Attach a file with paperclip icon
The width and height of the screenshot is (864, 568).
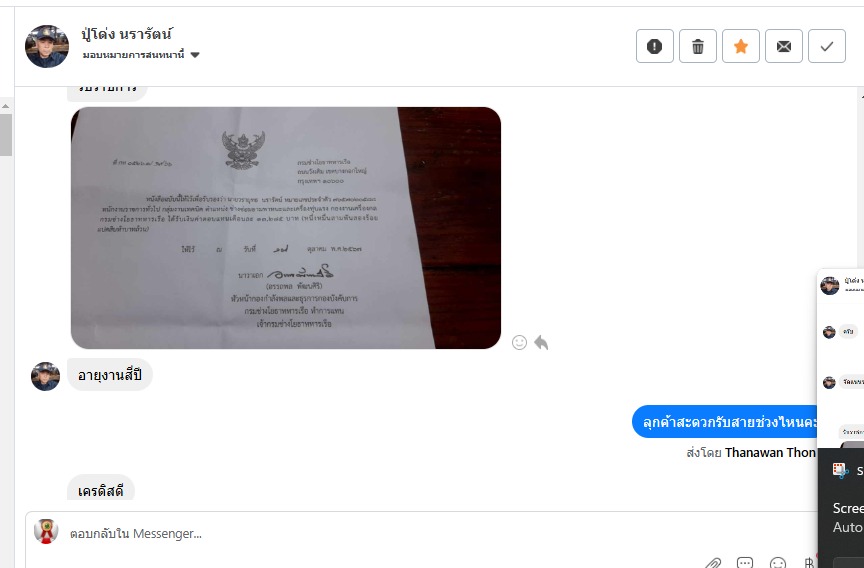tap(713, 563)
